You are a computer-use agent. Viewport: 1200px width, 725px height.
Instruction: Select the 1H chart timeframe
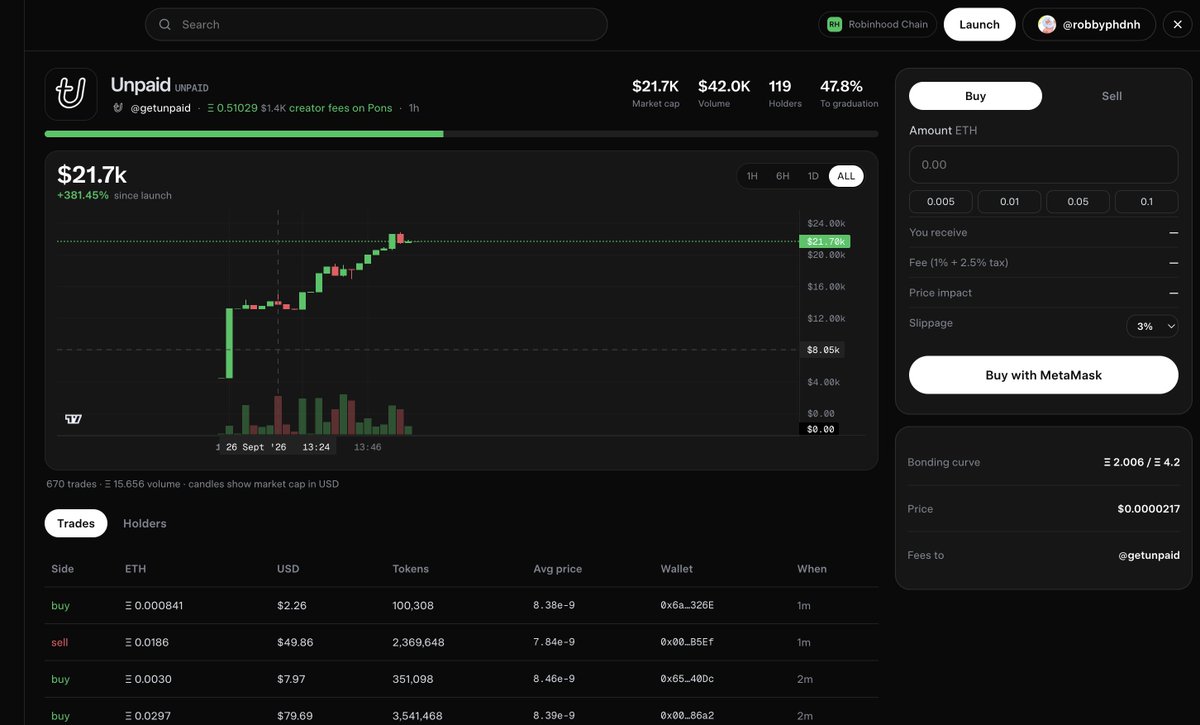coord(752,176)
